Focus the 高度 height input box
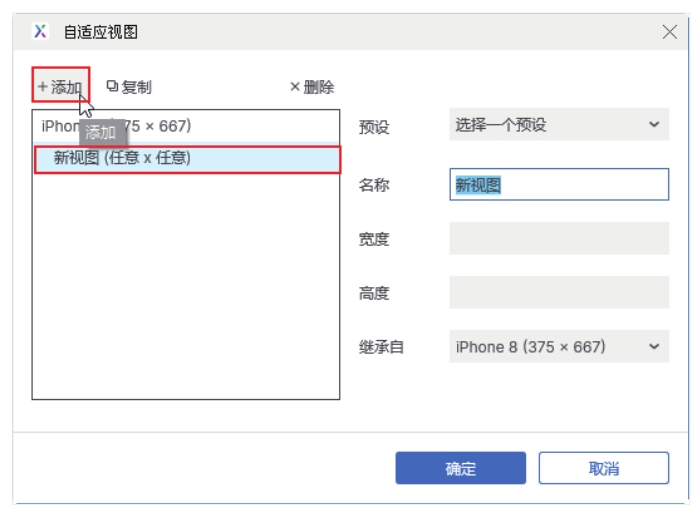The height and width of the screenshot is (513, 699). (558, 293)
